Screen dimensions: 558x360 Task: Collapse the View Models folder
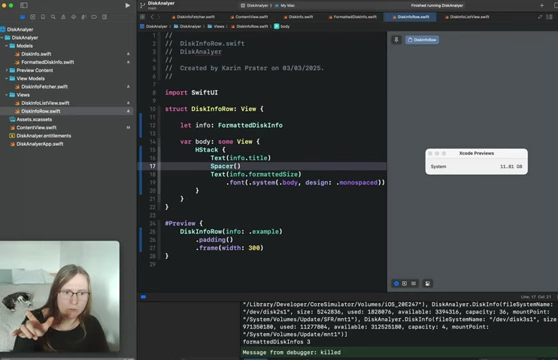click(x=6, y=78)
